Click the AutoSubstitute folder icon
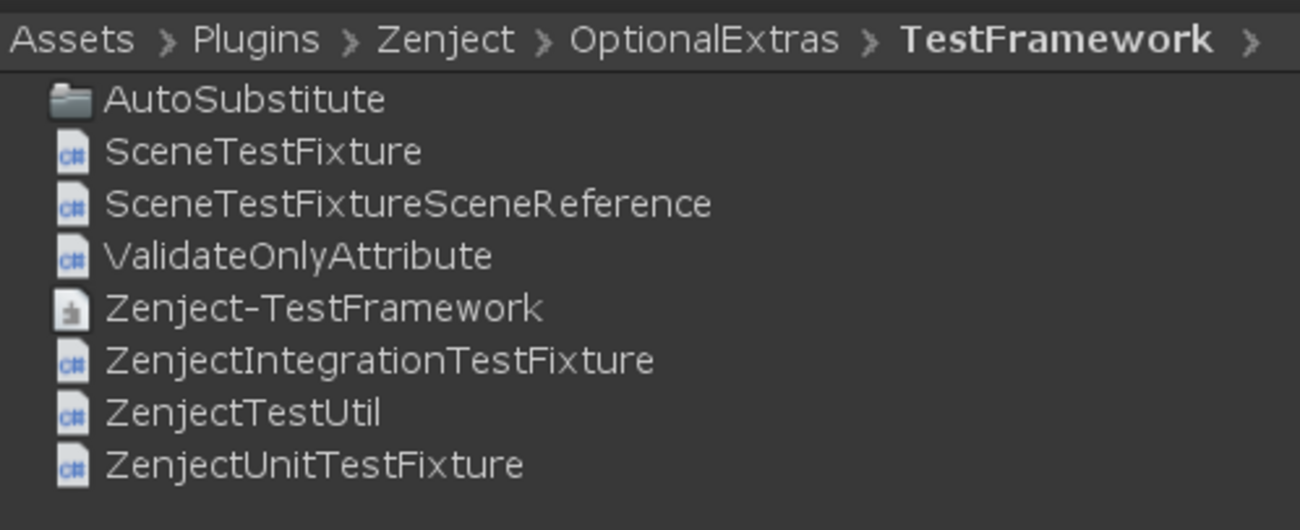The width and height of the screenshot is (1300, 530). tap(71, 101)
